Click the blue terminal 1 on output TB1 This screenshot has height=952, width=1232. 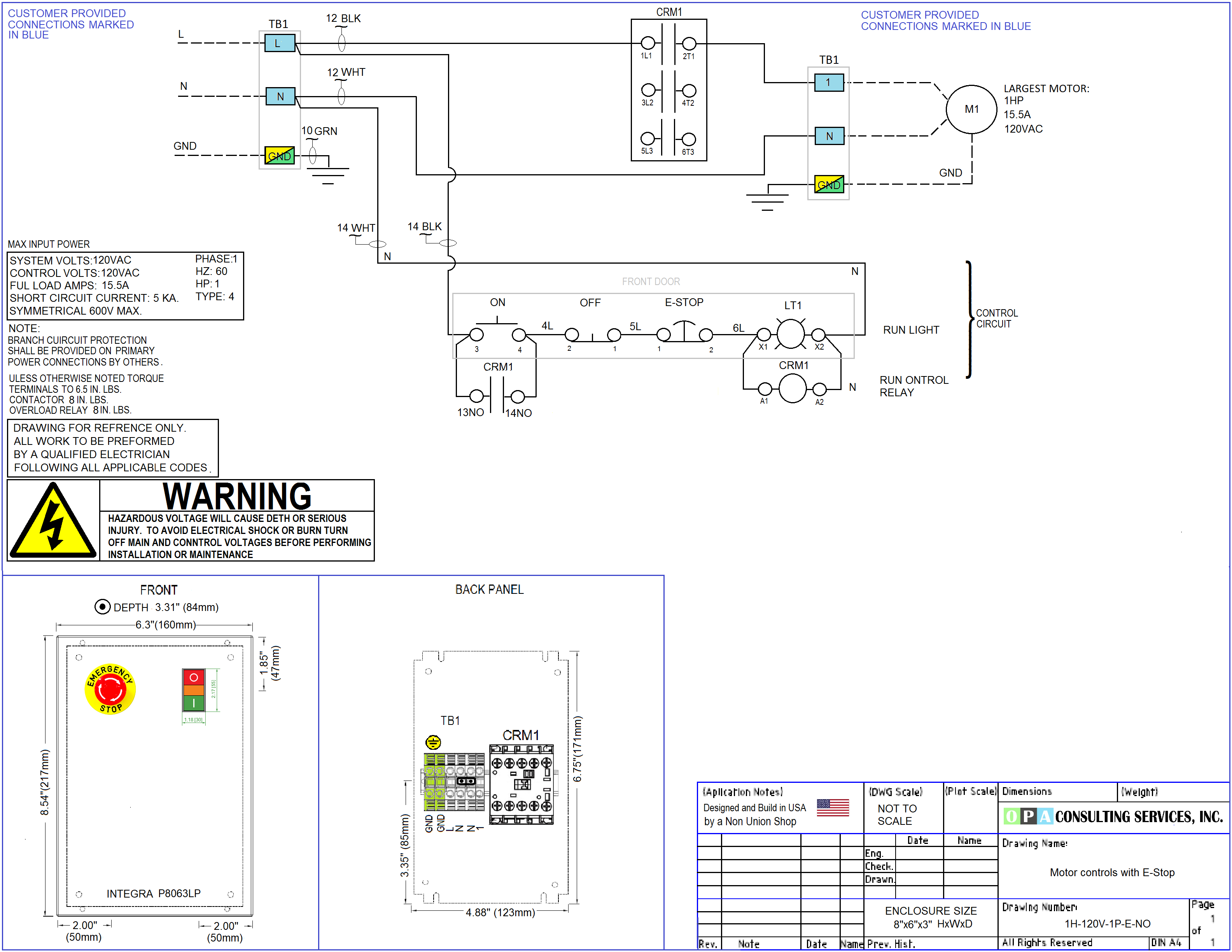[829, 83]
